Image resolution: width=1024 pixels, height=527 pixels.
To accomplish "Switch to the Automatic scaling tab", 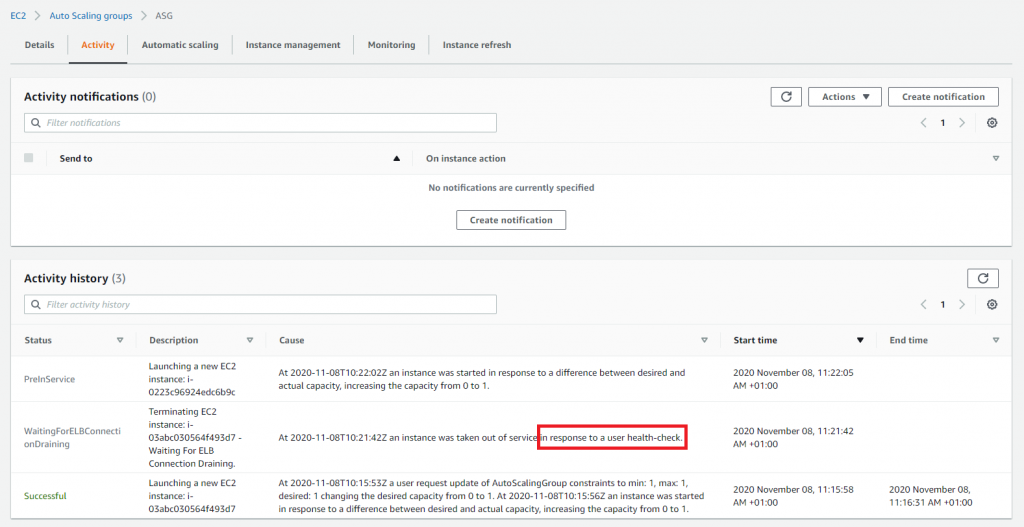I will 180,45.
